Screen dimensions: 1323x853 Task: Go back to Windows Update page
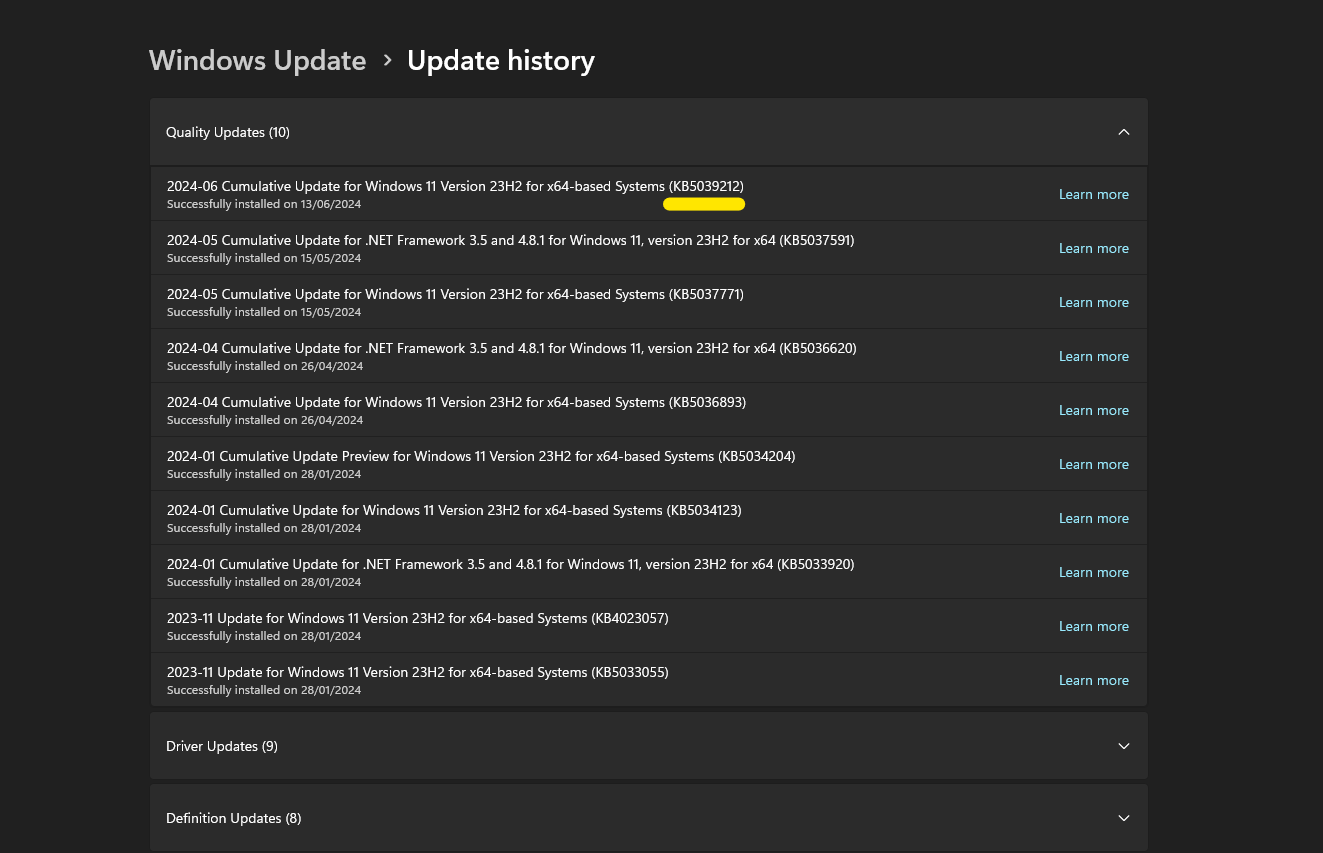coord(257,60)
